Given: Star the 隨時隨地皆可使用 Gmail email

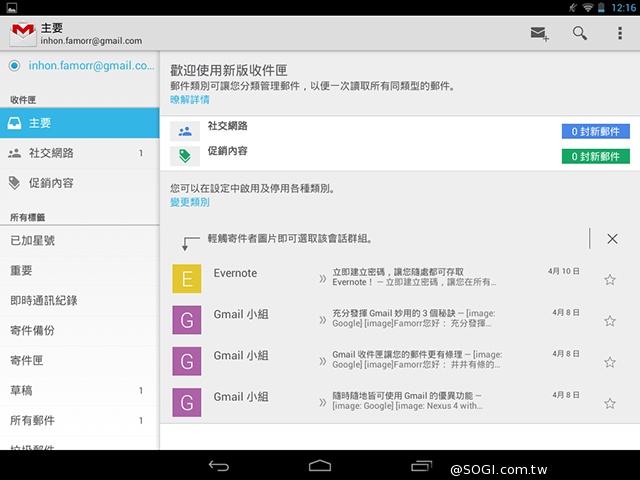Looking at the screenshot, I should (610, 404).
